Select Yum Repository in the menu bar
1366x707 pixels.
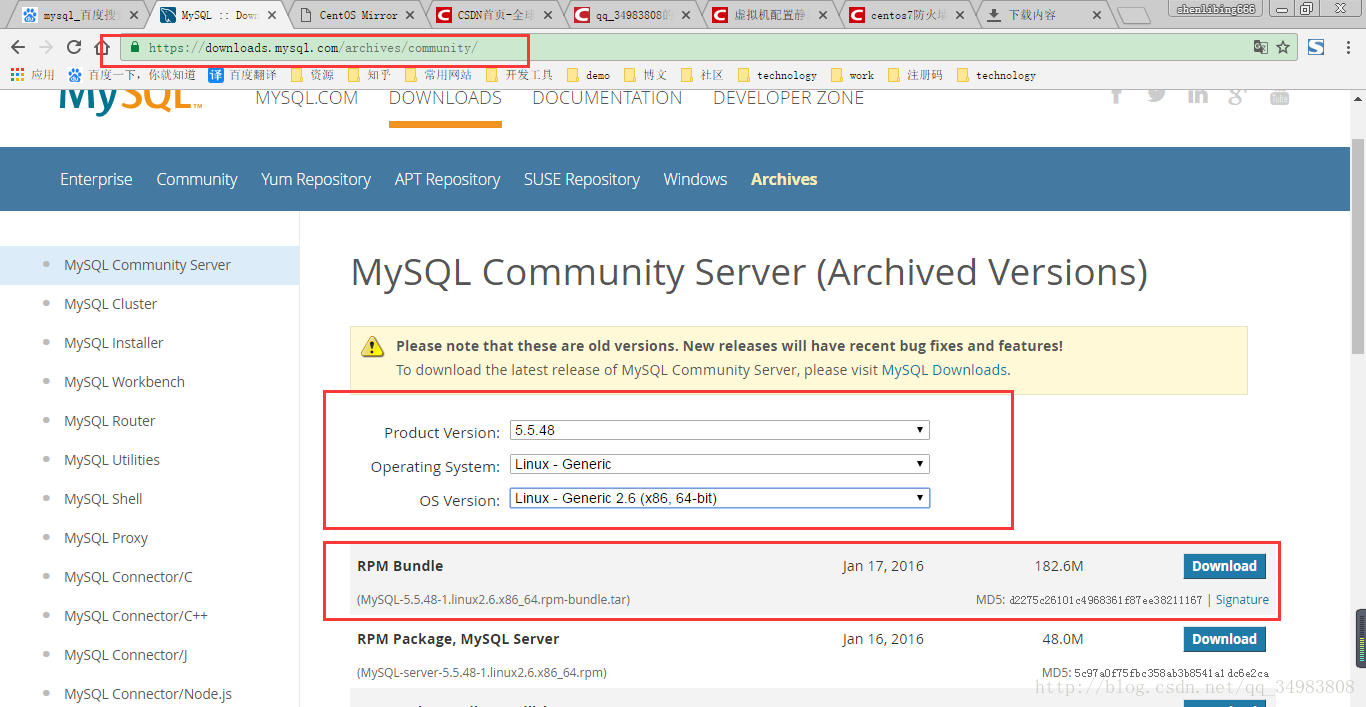316,179
